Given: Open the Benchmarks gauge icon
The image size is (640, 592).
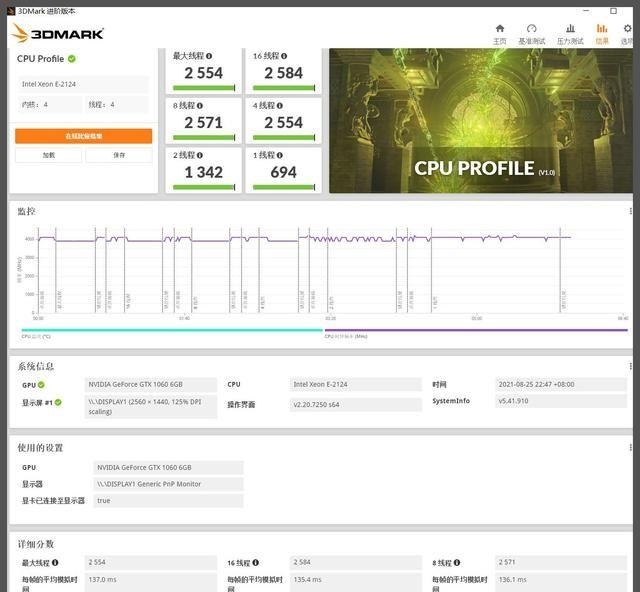Looking at the screenshot, I should click(531, 29).
